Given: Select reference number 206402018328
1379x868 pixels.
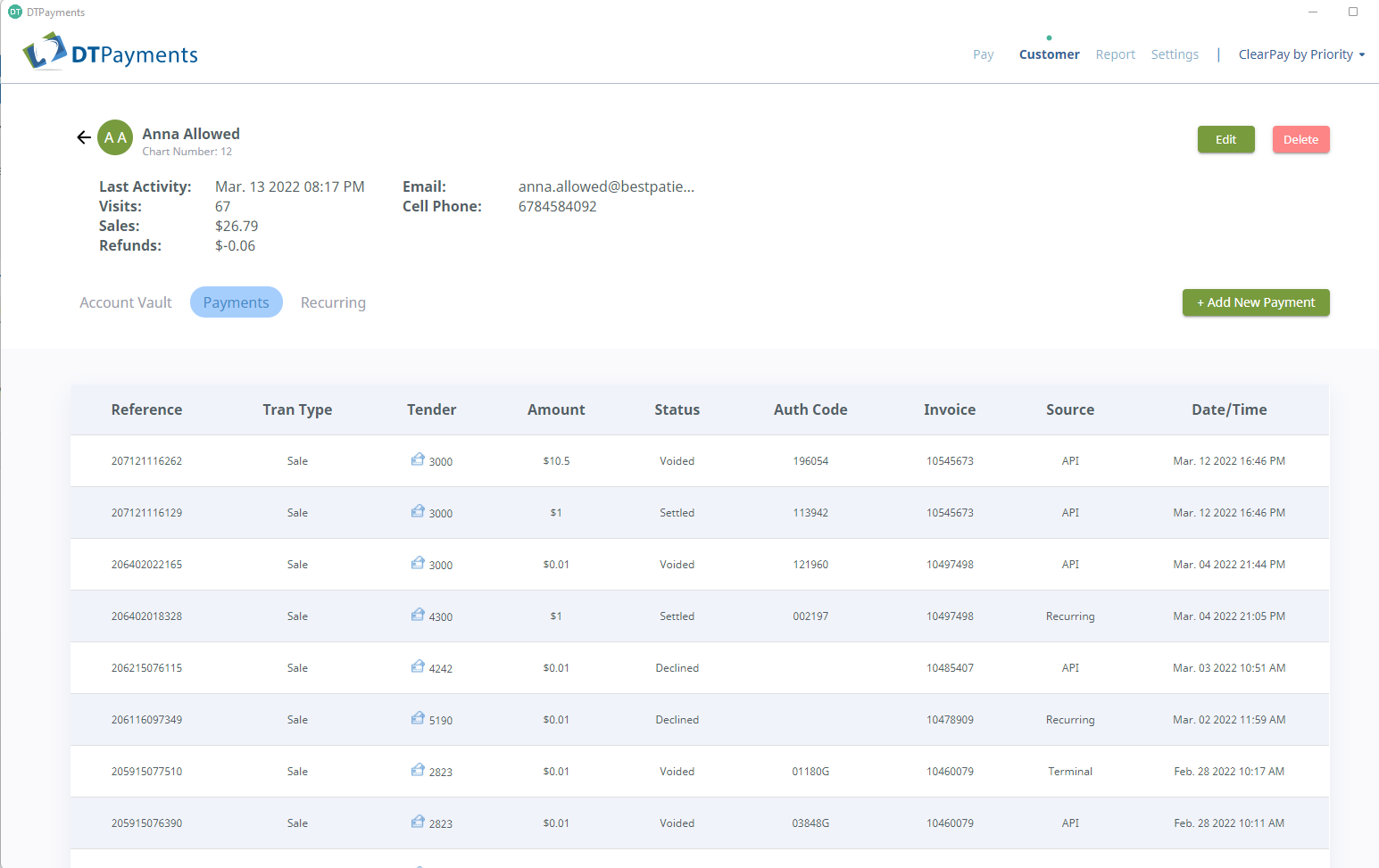Looking at the screenshot, I should 146,616.
